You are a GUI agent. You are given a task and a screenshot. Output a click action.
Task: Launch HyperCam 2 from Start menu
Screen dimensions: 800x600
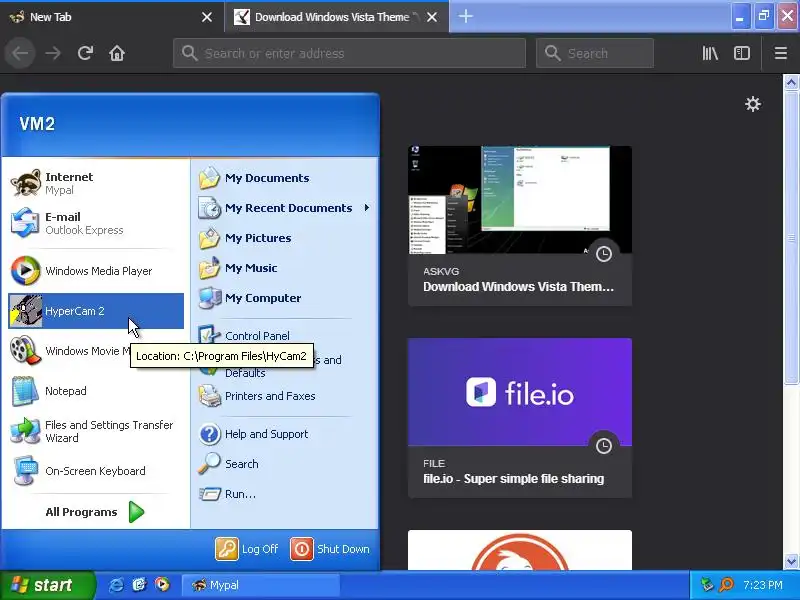[96, 311]
